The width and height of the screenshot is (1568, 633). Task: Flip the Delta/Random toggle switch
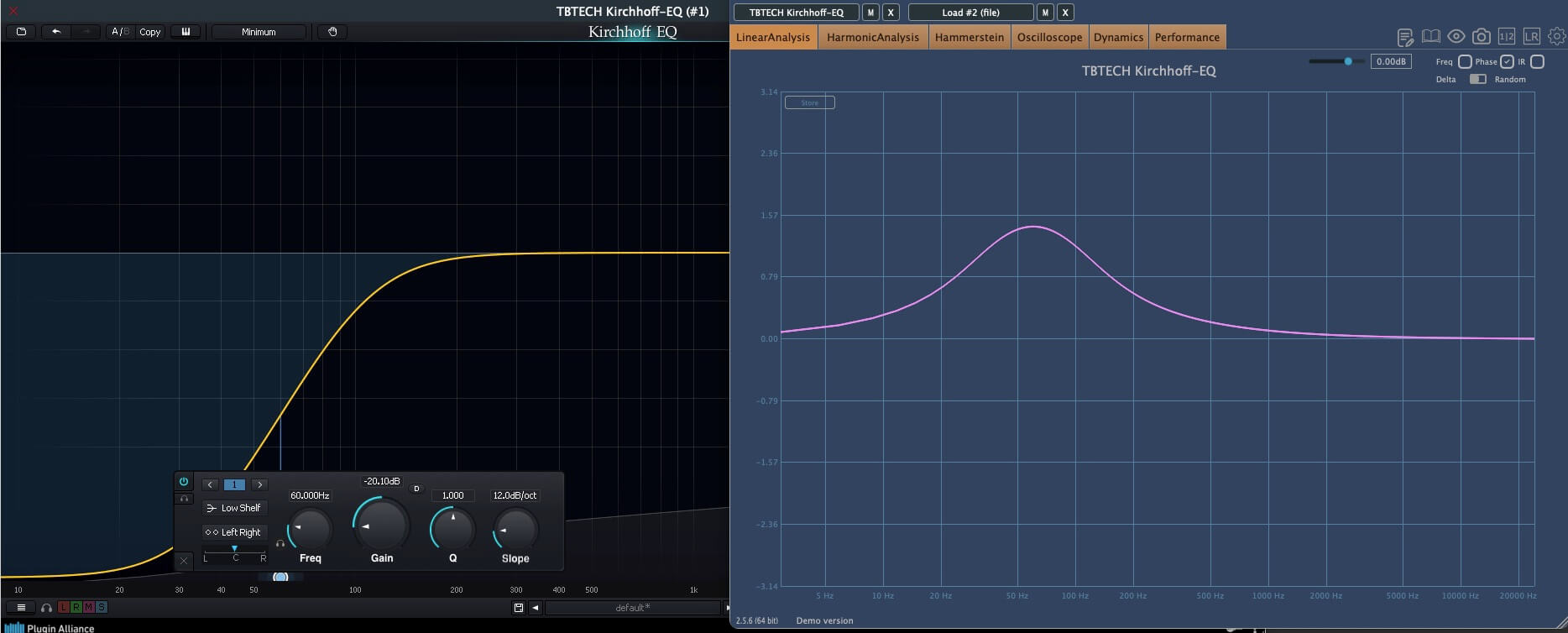(1478, 79)
